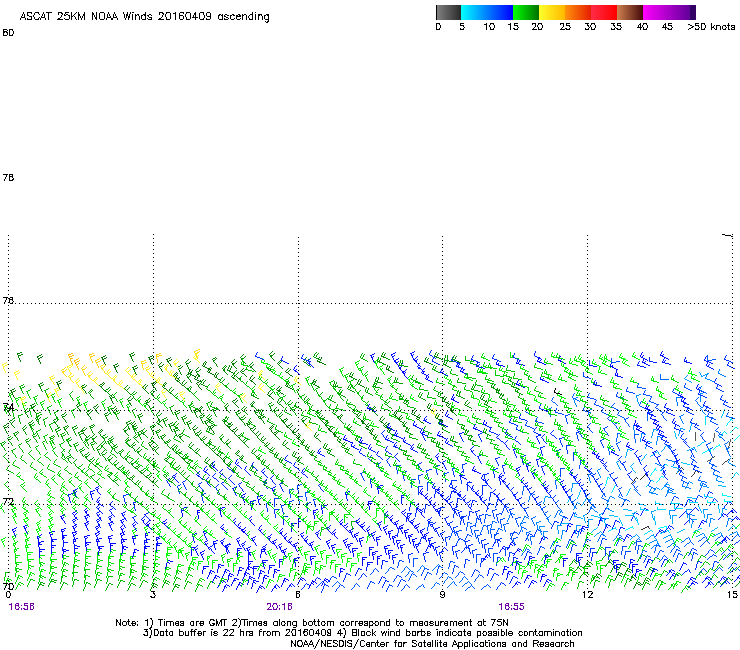Viewport: 740px width, 650px height.
Task: Click the 76 latitude label
Action: click(x=8, y=300)
